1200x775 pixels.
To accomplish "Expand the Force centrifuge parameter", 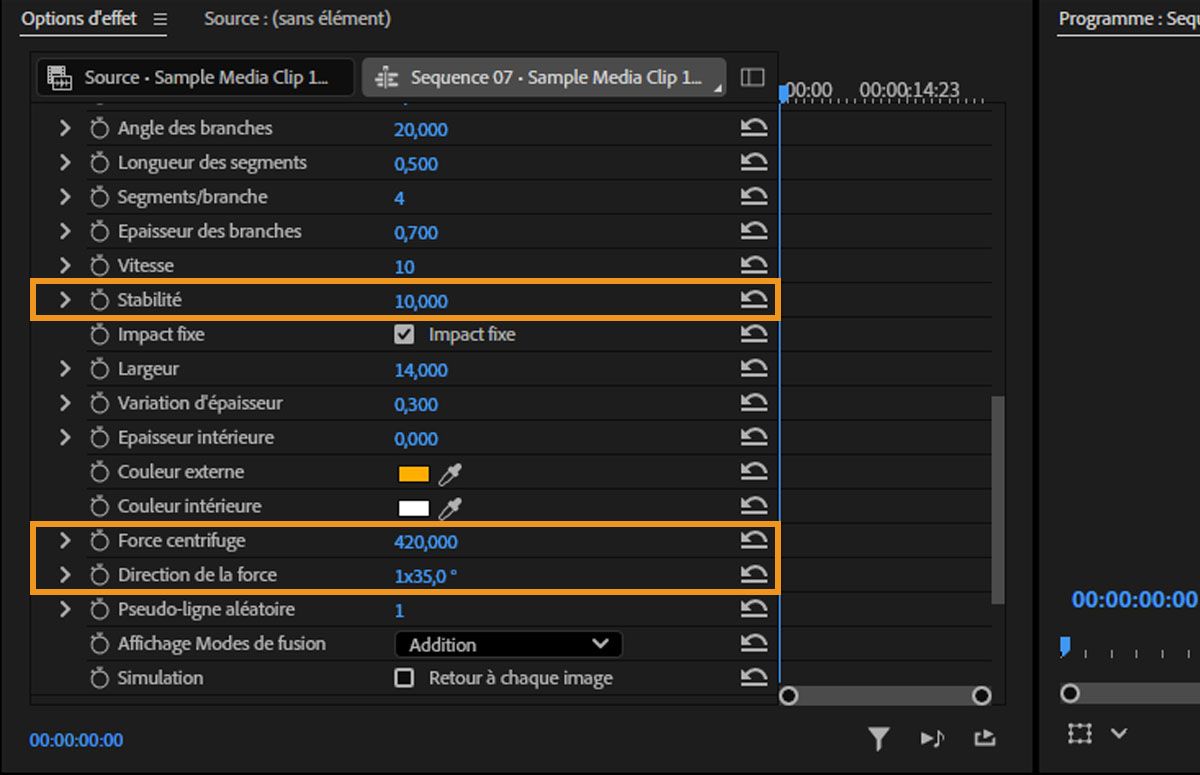I will [x=64, y=540].
